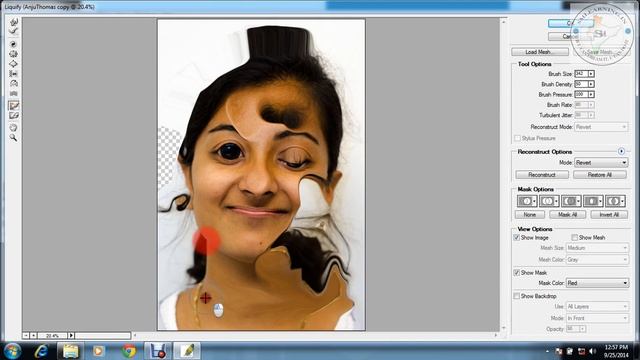This screenshot has width=640, height=360.
Task: Select the Twirl Clockwise tool
Action: 13,44
